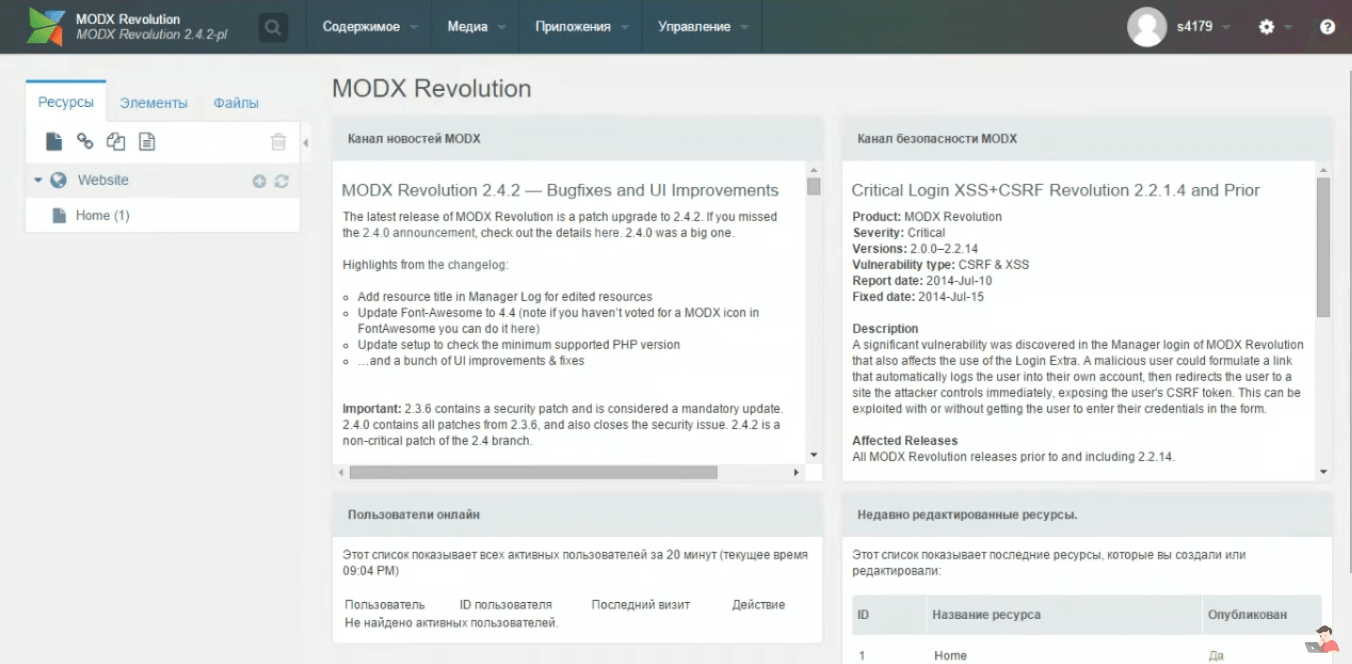The height and width of the screenshot is (664, 1352).
Task: Click the horizontal scrollbar in news panel
Action: click(533, 472)
